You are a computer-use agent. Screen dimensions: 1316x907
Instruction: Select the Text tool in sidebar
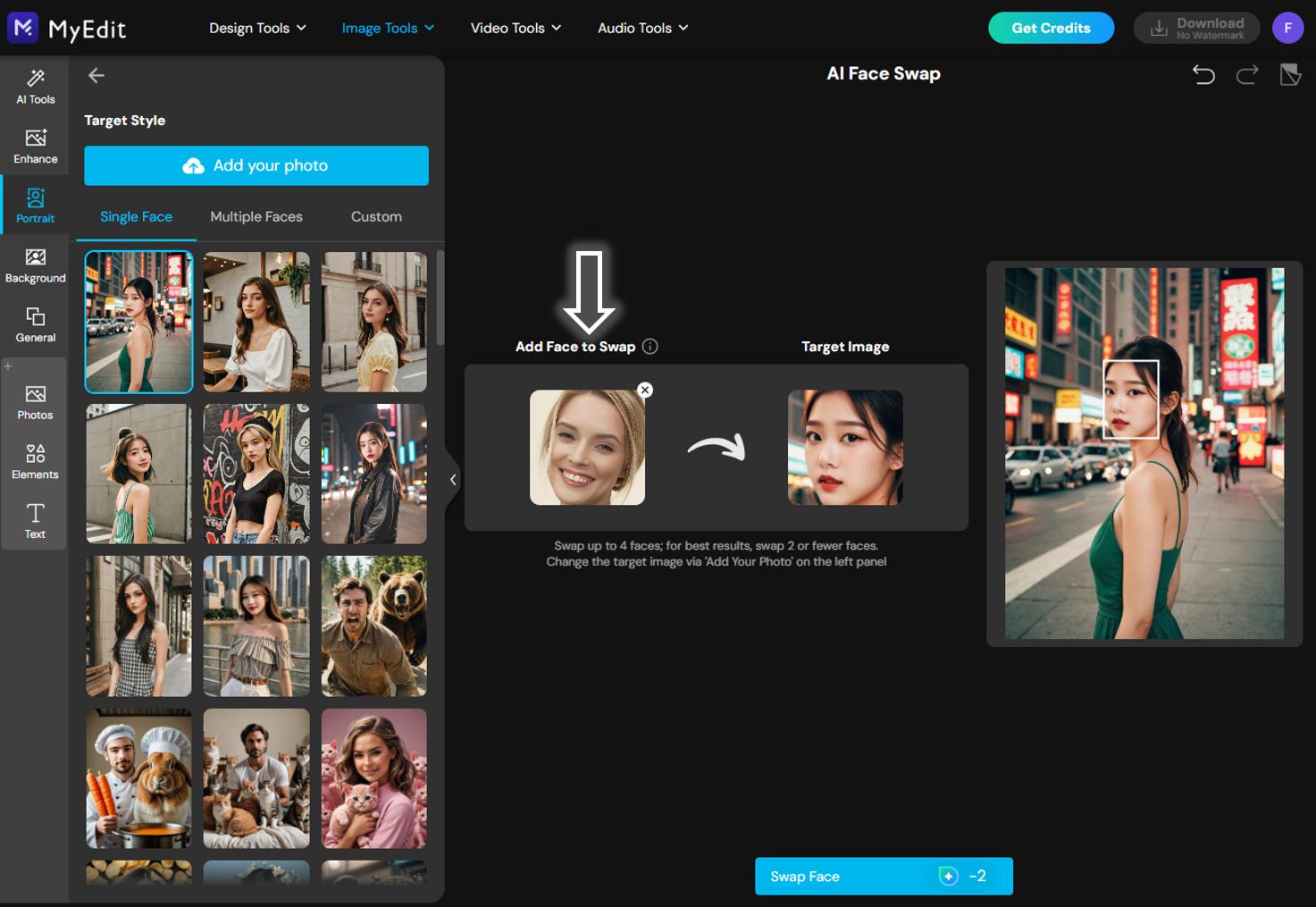(x=36, y=520)
